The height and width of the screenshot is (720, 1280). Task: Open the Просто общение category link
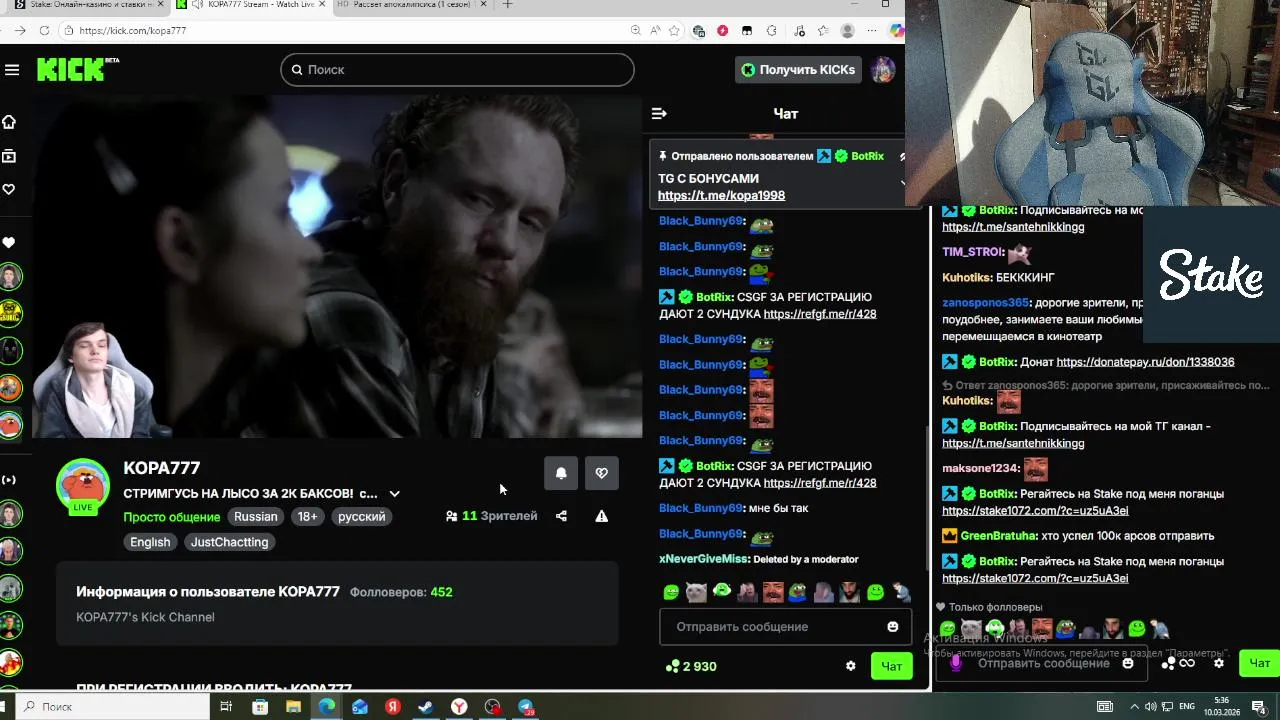tap(171, 517)
